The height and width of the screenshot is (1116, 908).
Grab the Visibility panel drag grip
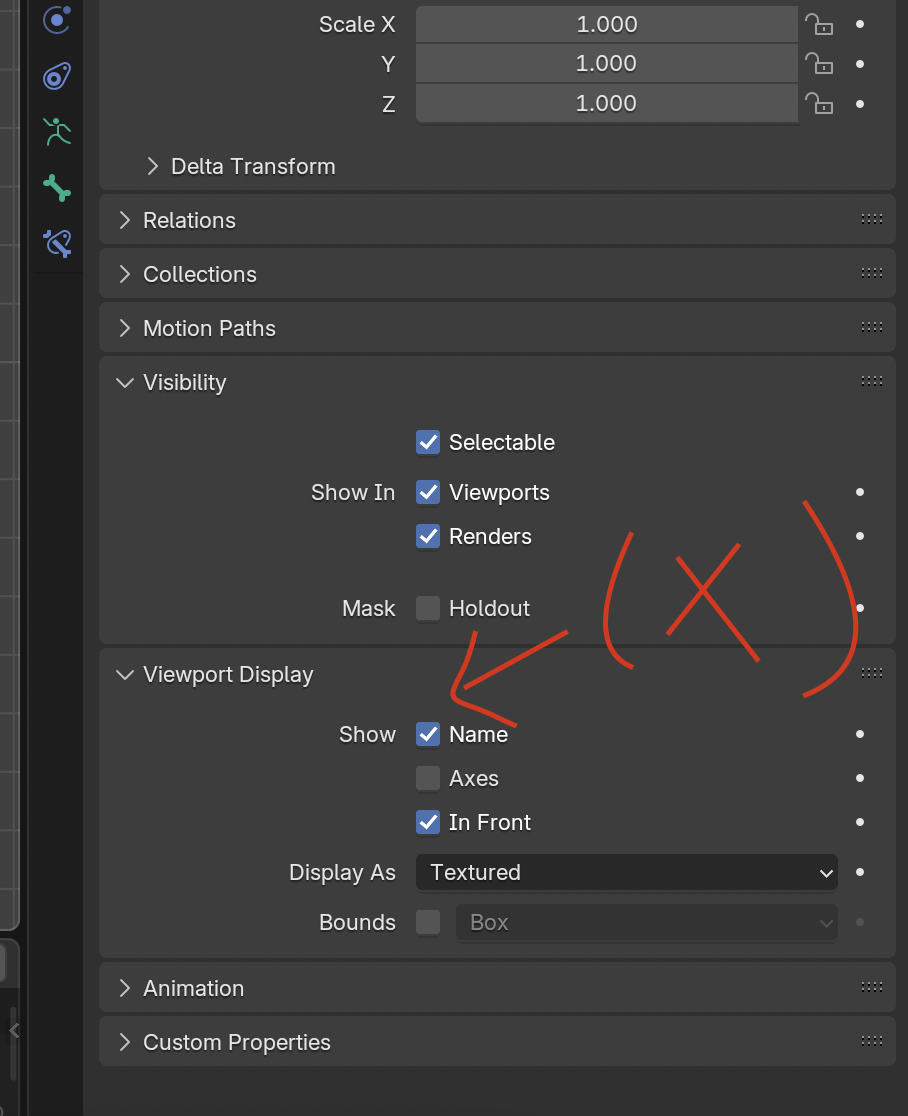click(872, 381)
